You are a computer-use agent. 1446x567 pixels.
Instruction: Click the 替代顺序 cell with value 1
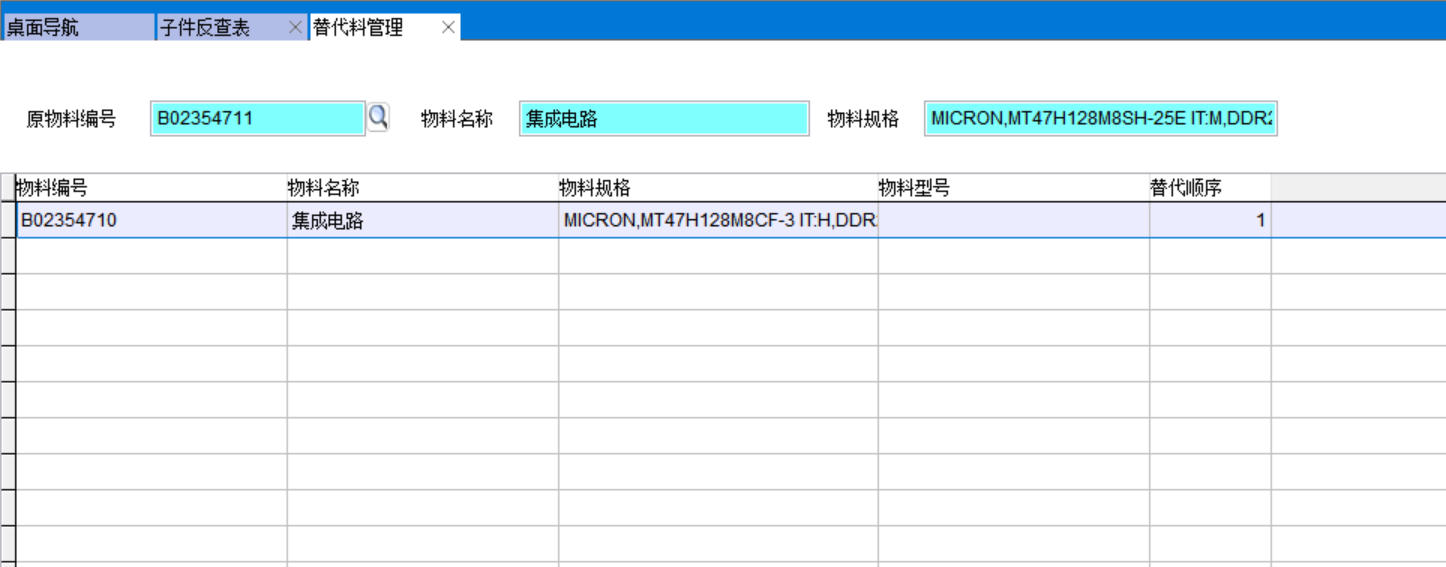(1209, 221)
